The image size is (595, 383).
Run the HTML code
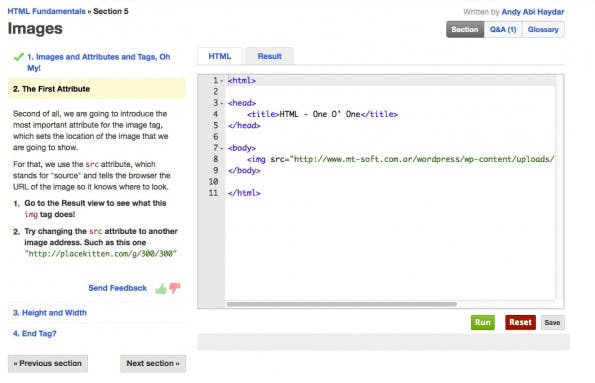[x=483, y=322]
